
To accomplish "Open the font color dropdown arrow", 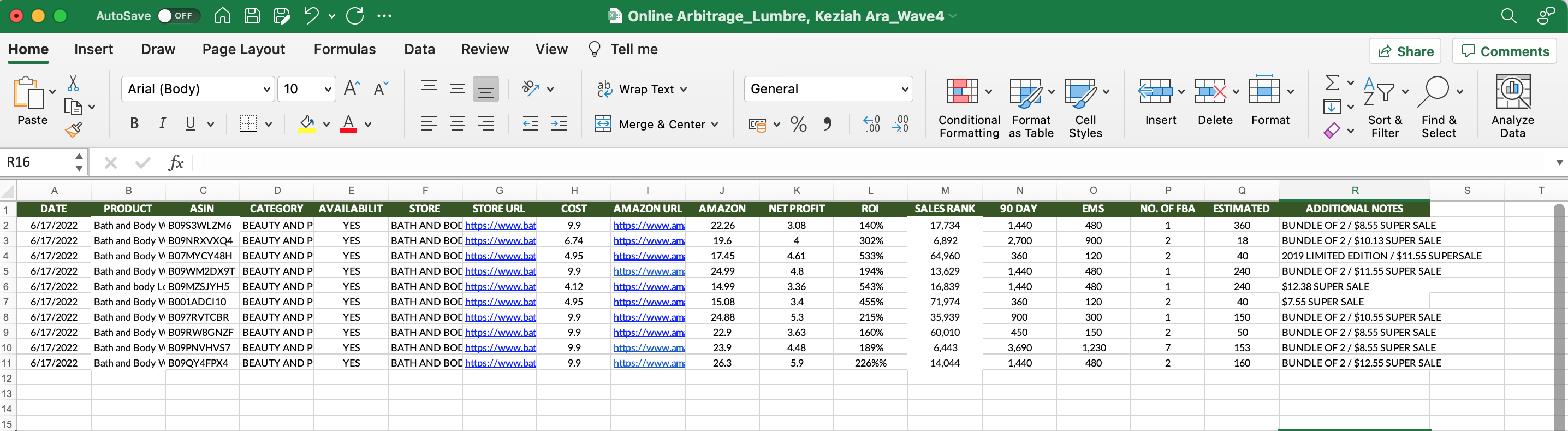I will [x=369, y=124].
